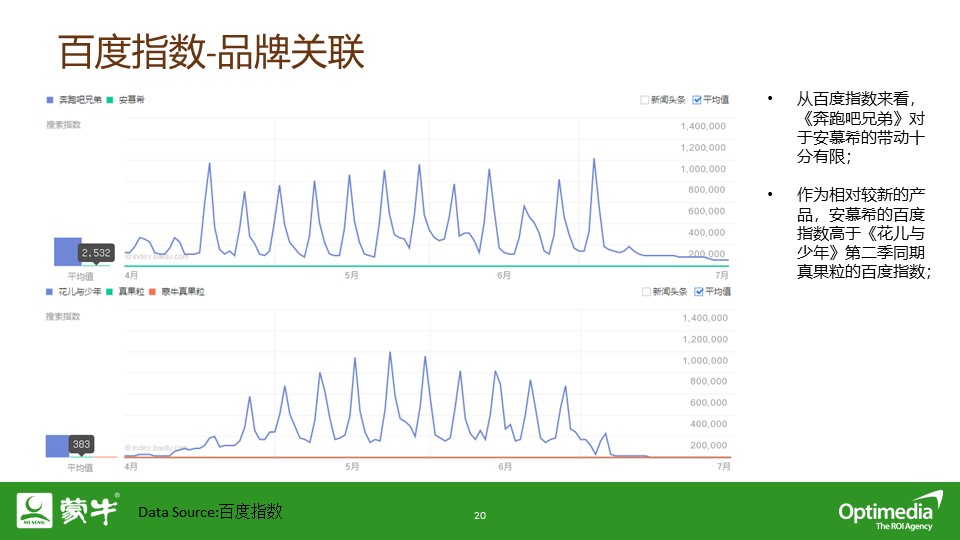The height and width of the screenshot is (540, 960).
Task: Click the orange 蒙牛真果粒 legend swatch
Action: [x=152, y=291]
